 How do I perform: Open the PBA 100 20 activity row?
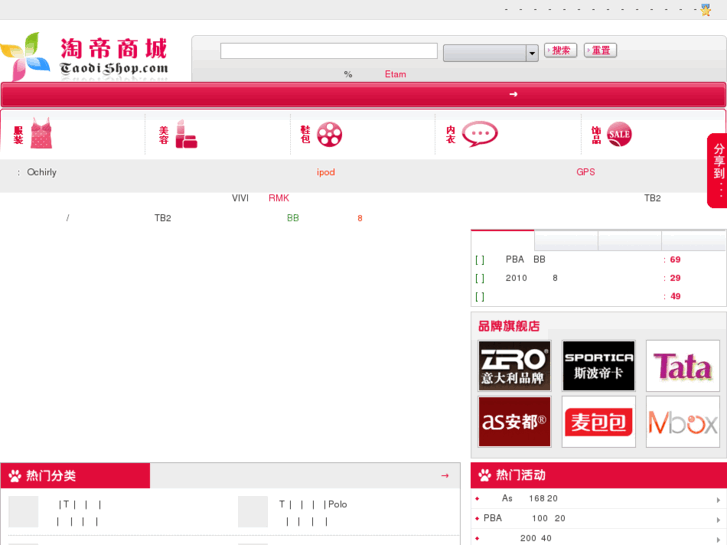click(x=599, y=518)
